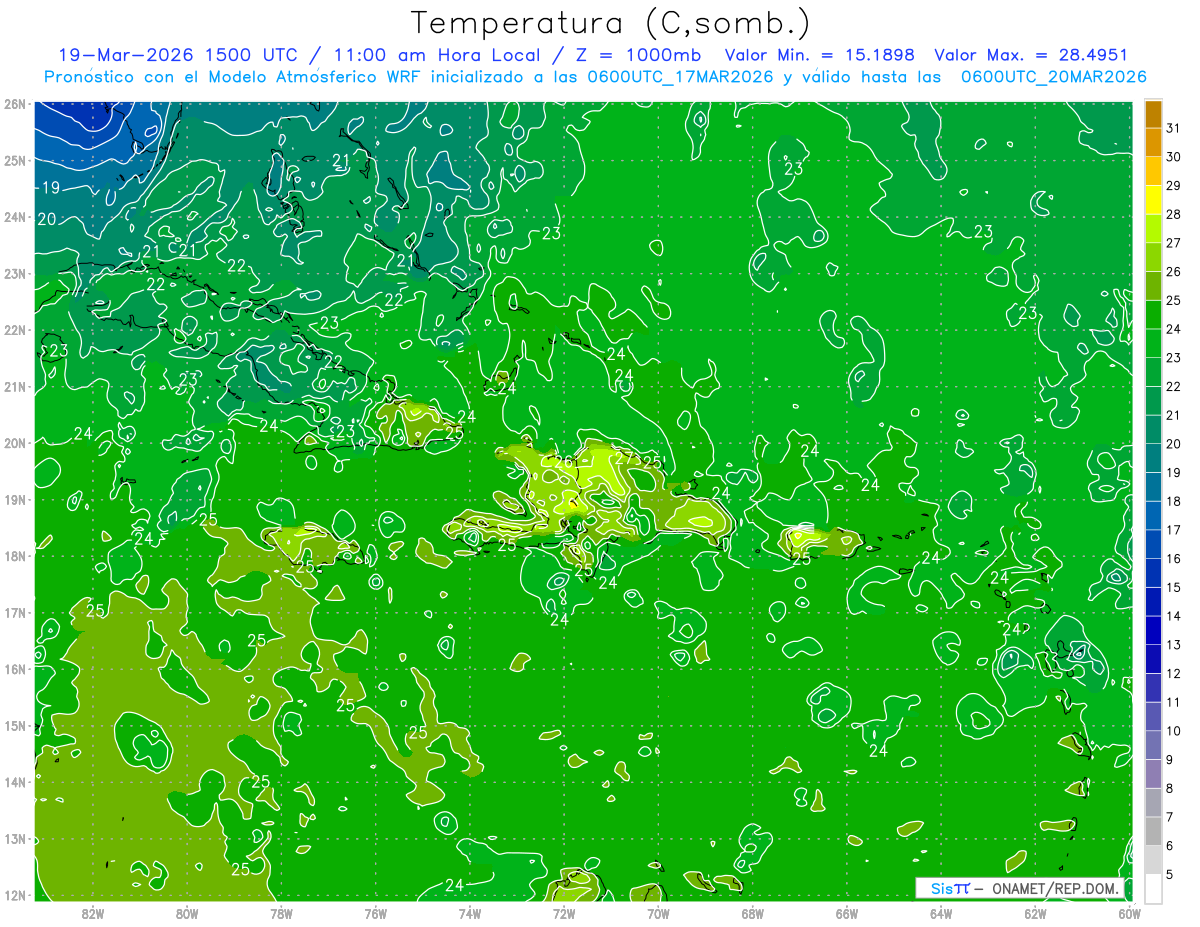Click the '80W' longitude axis label
Viewport: 1200px width, 927px height.
186,913
